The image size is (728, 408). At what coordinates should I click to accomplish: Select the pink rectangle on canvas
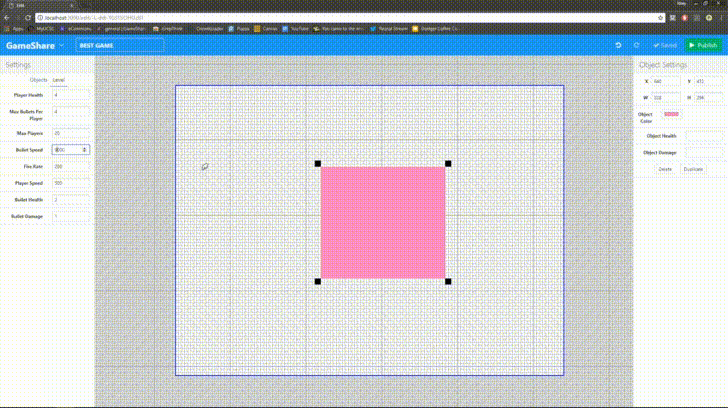(383, 223)
